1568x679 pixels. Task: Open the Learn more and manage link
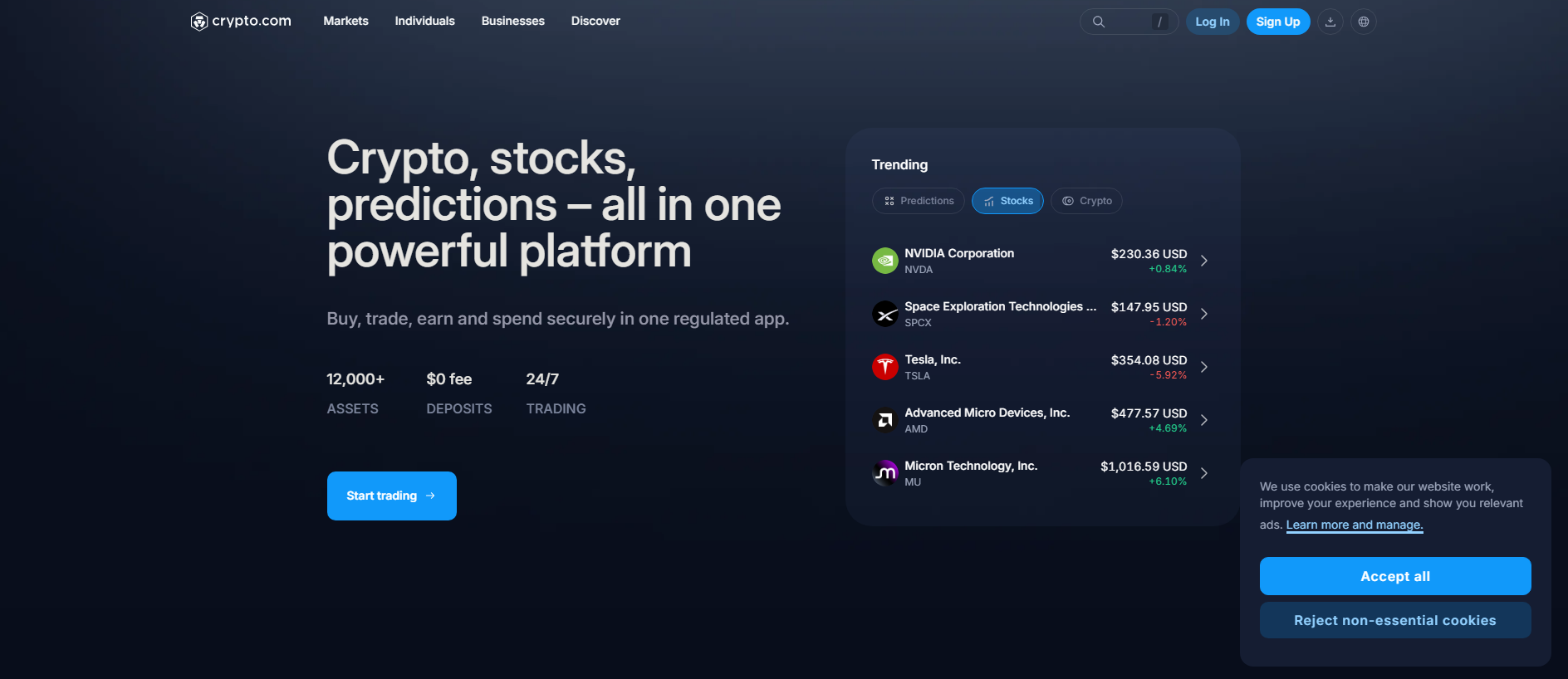click(x=1355, y=525)
